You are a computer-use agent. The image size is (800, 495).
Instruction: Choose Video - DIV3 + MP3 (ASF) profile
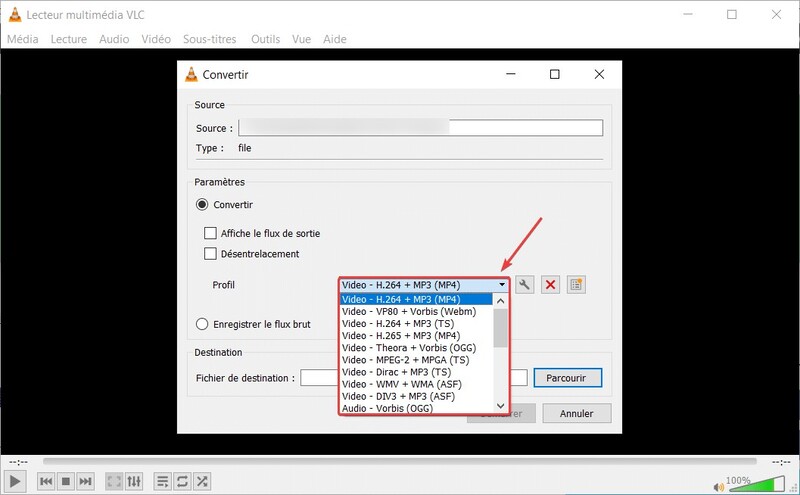(x=416, y=397)
